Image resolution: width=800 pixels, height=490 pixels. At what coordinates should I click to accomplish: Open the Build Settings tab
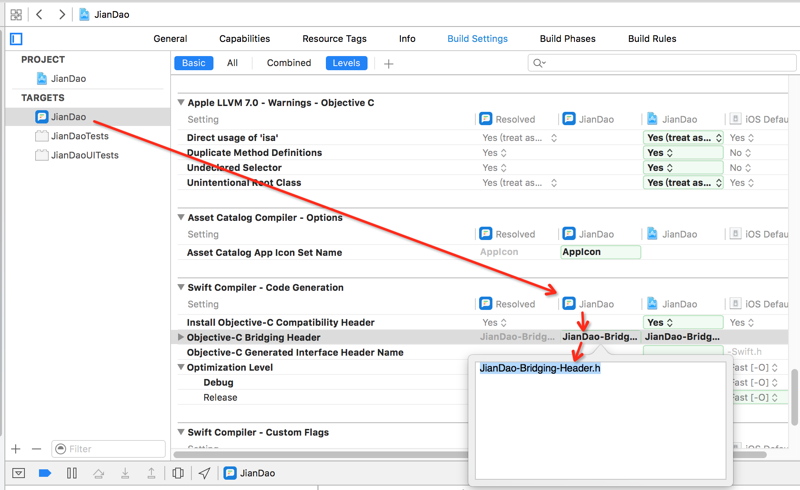tap(478, 39)
